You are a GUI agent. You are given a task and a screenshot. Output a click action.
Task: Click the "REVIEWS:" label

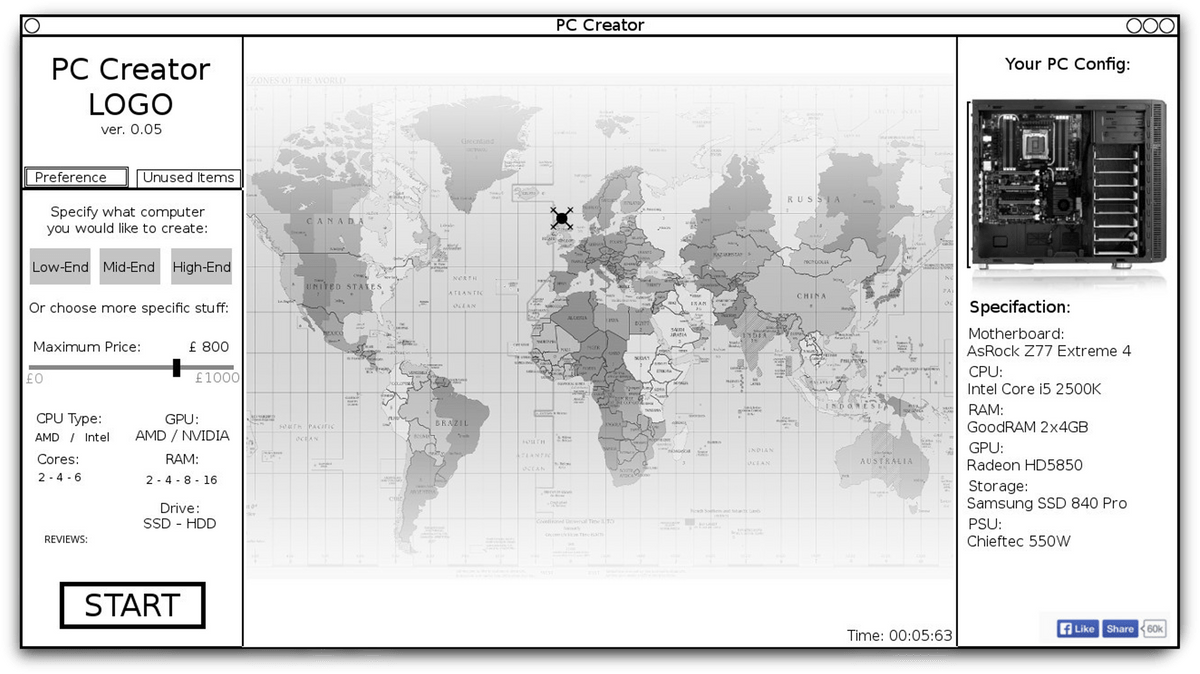click(x=66, y=539)
